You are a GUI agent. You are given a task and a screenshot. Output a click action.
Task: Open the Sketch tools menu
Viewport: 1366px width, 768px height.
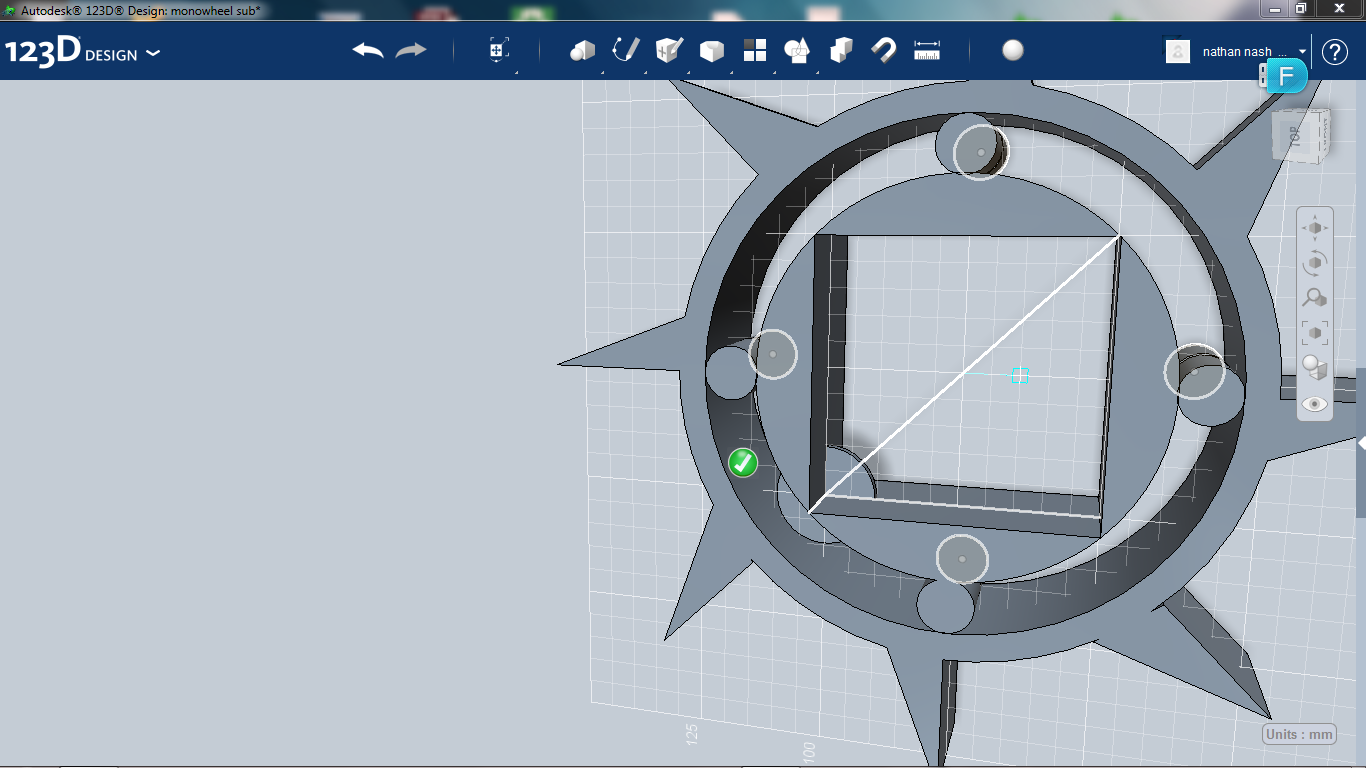point(626,50)
